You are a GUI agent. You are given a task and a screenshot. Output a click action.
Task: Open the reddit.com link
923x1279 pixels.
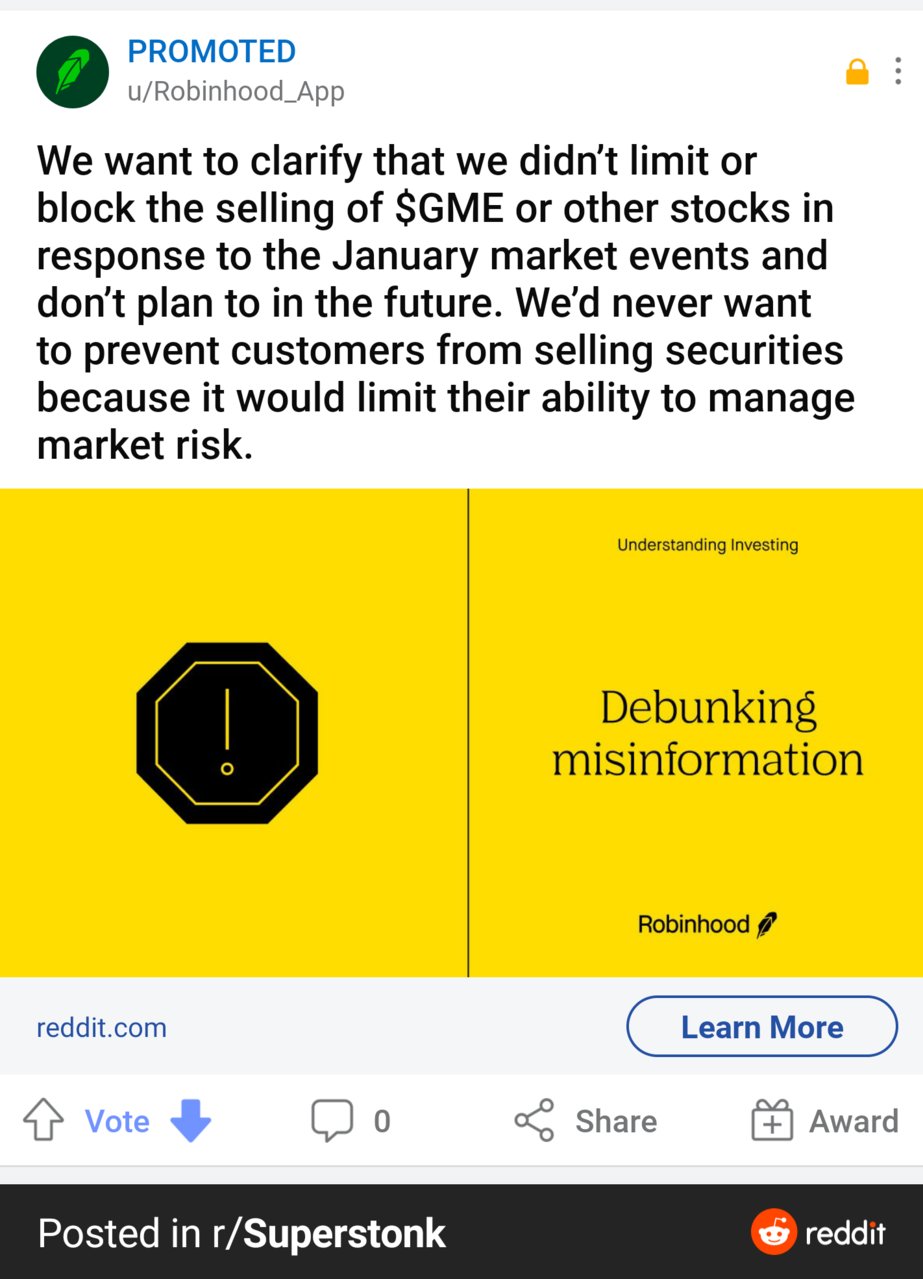(x=101, y=1028)
